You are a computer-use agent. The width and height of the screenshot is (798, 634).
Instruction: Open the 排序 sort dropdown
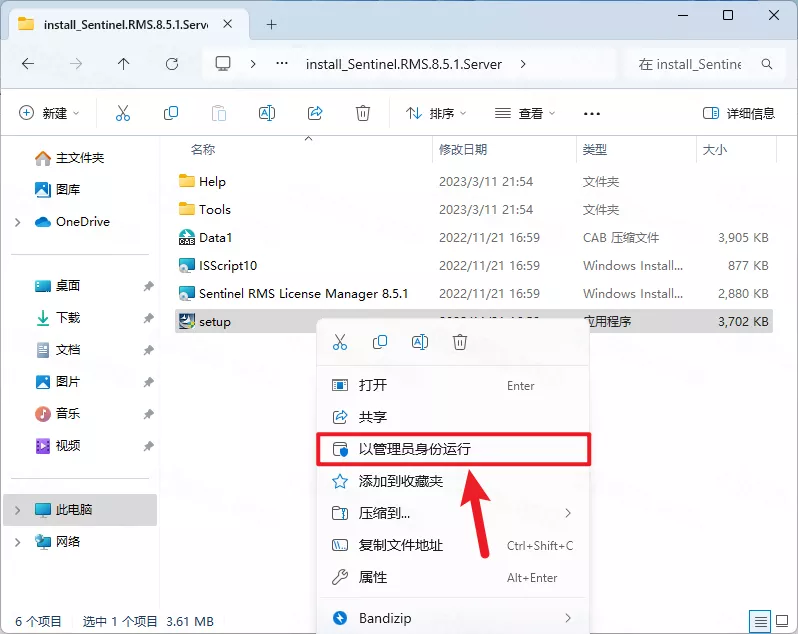[x=436, y=114]
